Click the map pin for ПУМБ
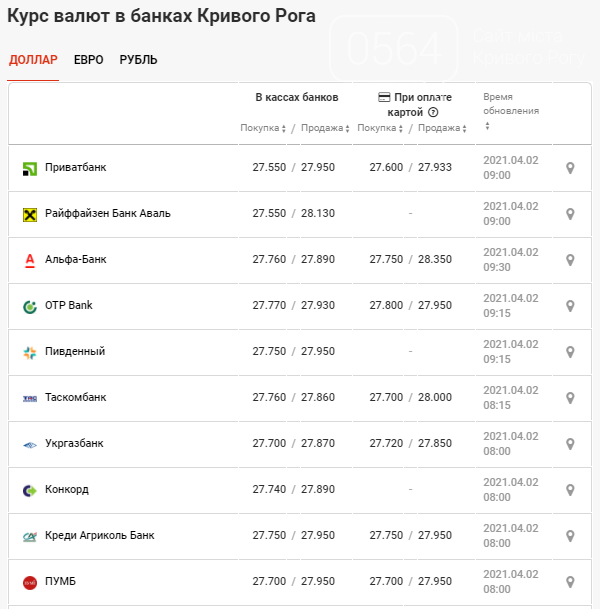Image resolution: width=600 pixels, height=609 pixels. tap(570, 582)
